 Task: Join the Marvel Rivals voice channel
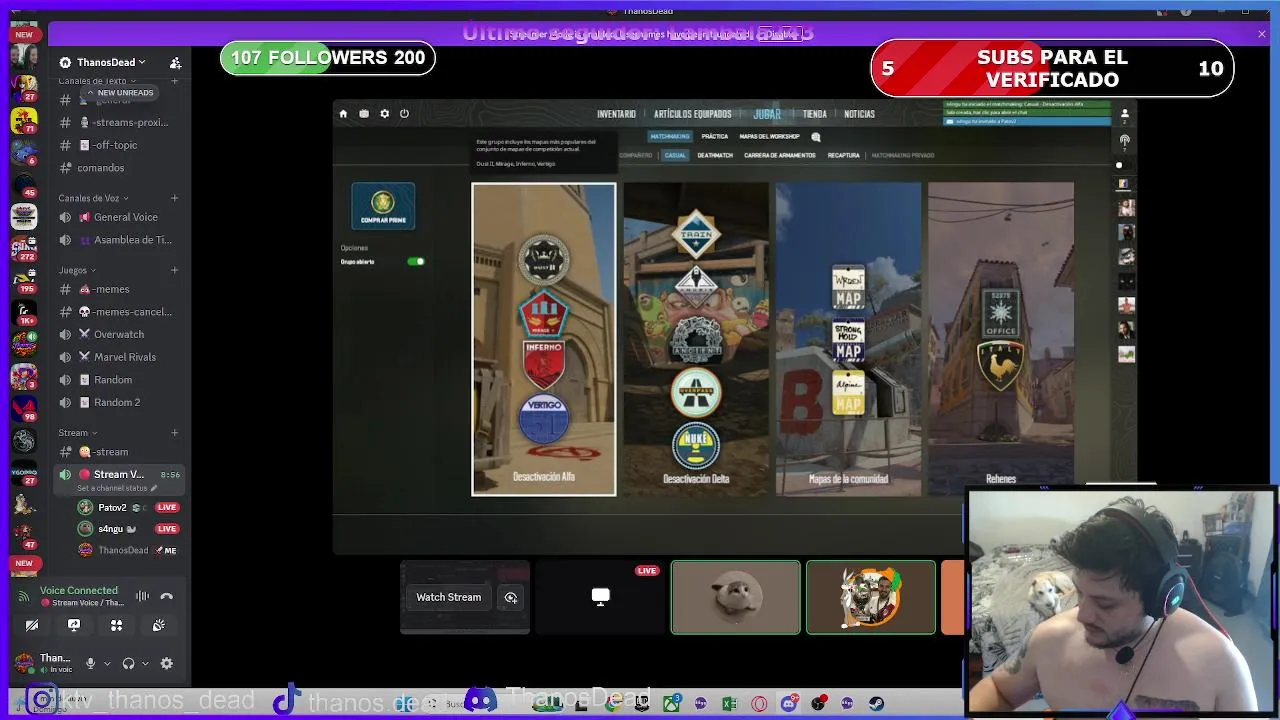point(120,357)
